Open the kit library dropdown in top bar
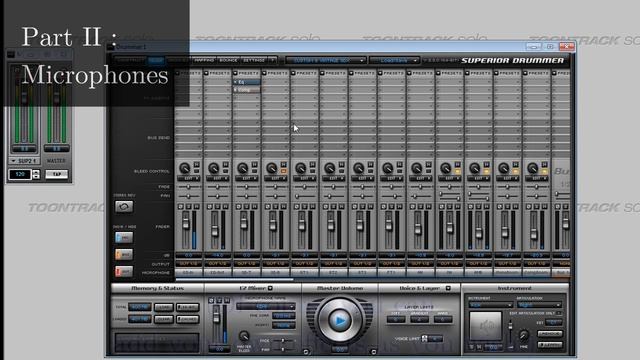 pyautogui.click(x=325, y=60)
